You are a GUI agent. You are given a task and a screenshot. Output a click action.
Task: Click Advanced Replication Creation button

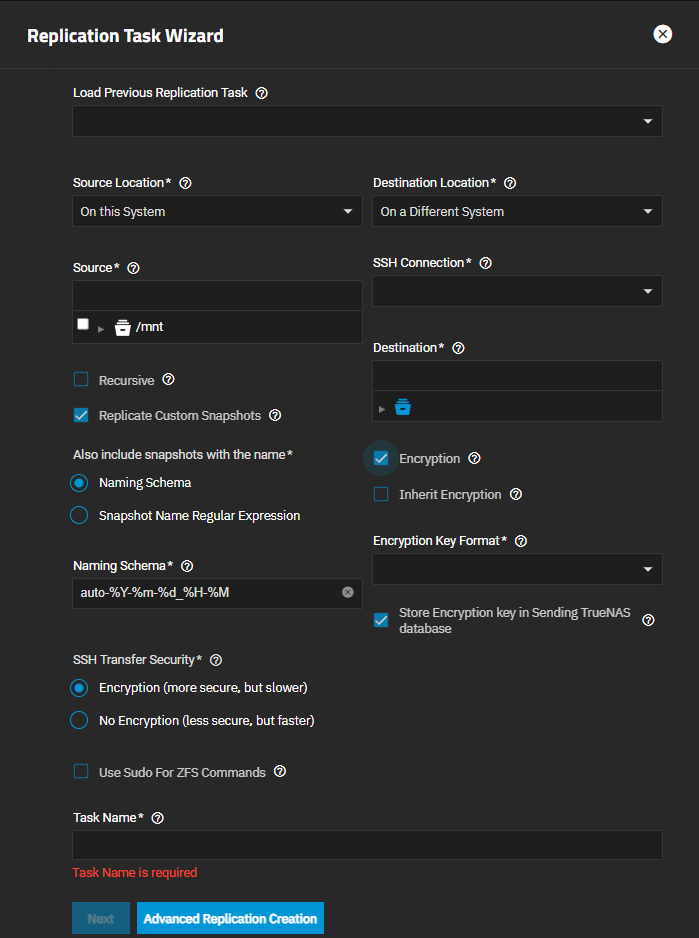(x=230, y=919)
